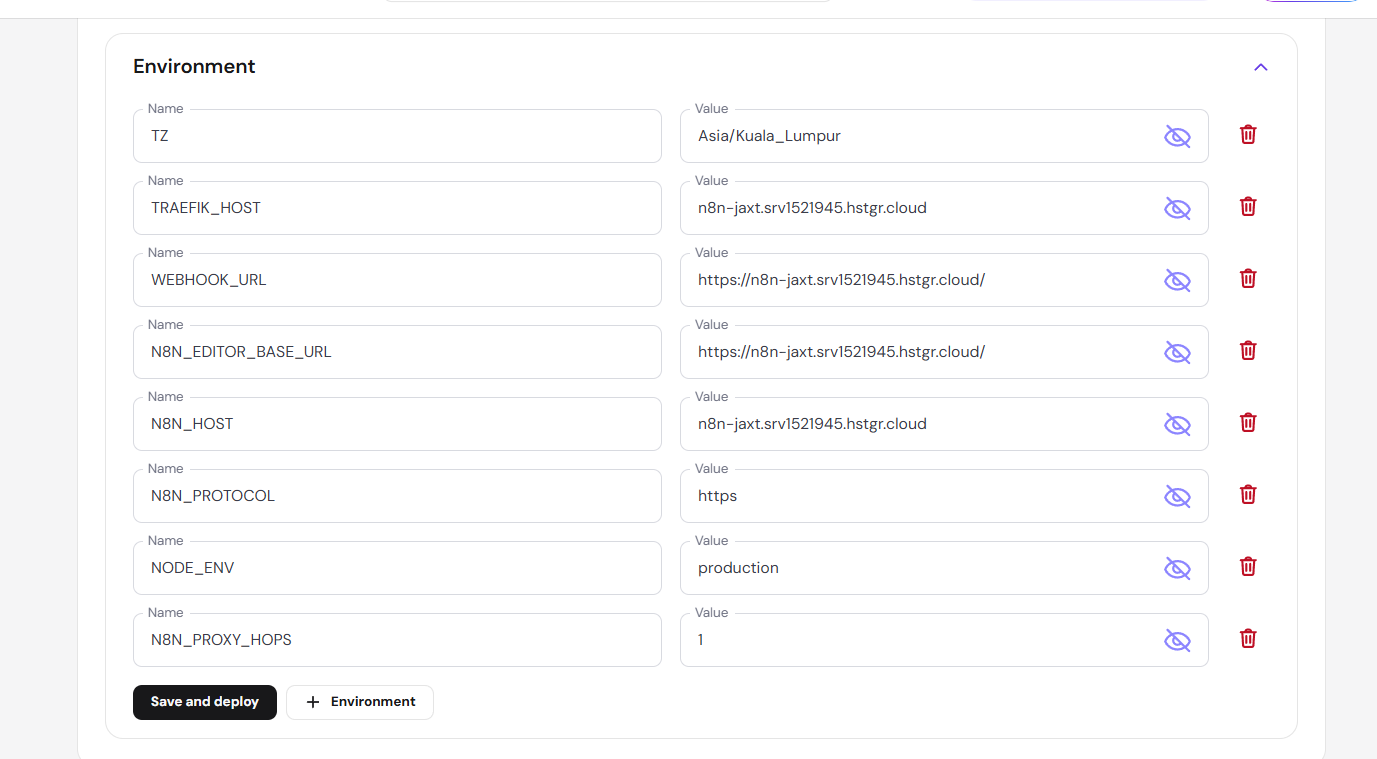1377x759 pixels.
Task: Toggle visibility of N8N_HOST value
Action: [x=1177, y=425]
